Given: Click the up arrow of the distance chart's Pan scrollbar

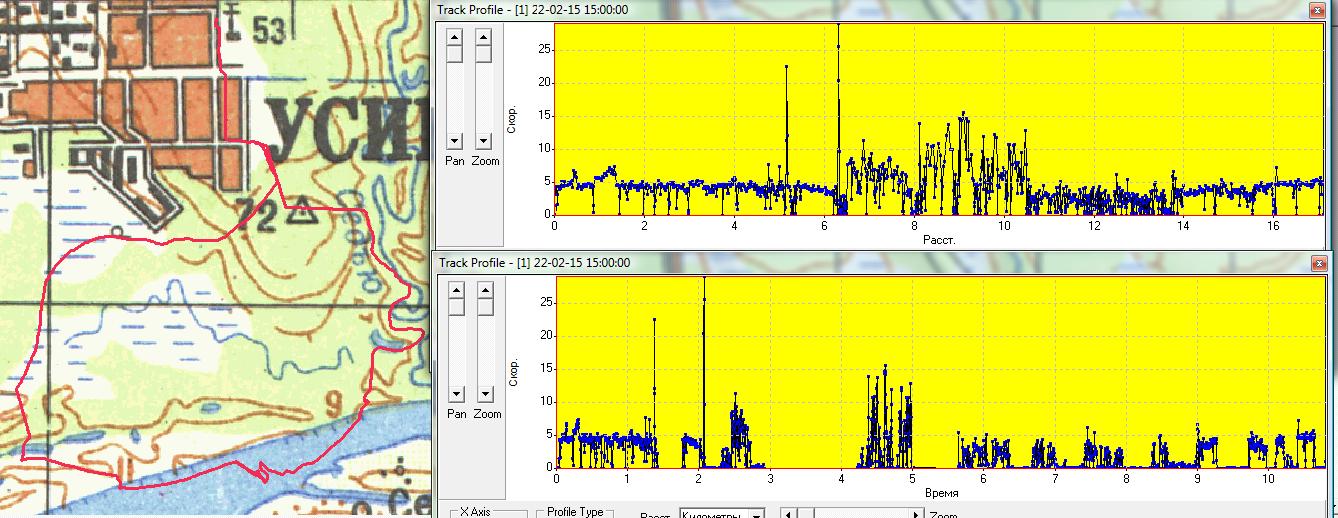Looking at the screenshot, I should (x=455, y=37).
